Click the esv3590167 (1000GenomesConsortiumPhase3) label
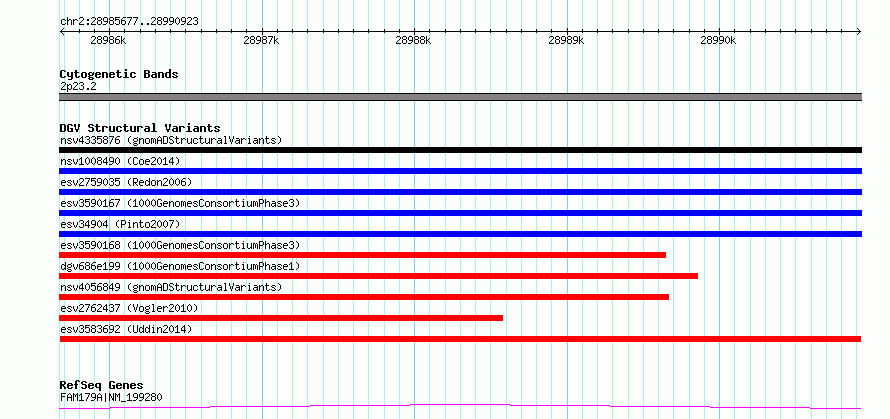The height and width of the screenshot is (419, 890). coord(180,203)
